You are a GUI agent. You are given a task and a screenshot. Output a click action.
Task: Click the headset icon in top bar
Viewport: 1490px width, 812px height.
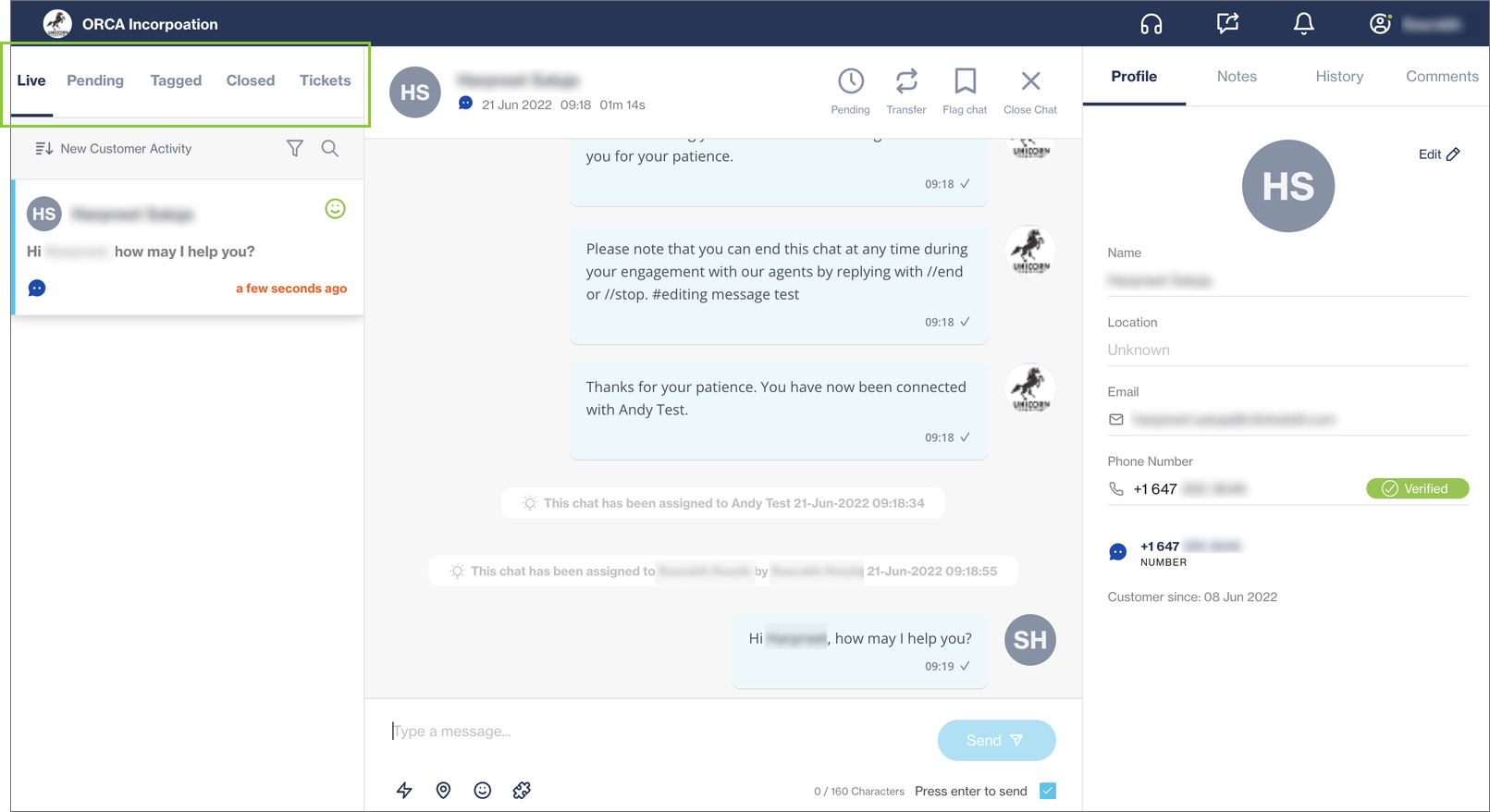[1151, 24]
